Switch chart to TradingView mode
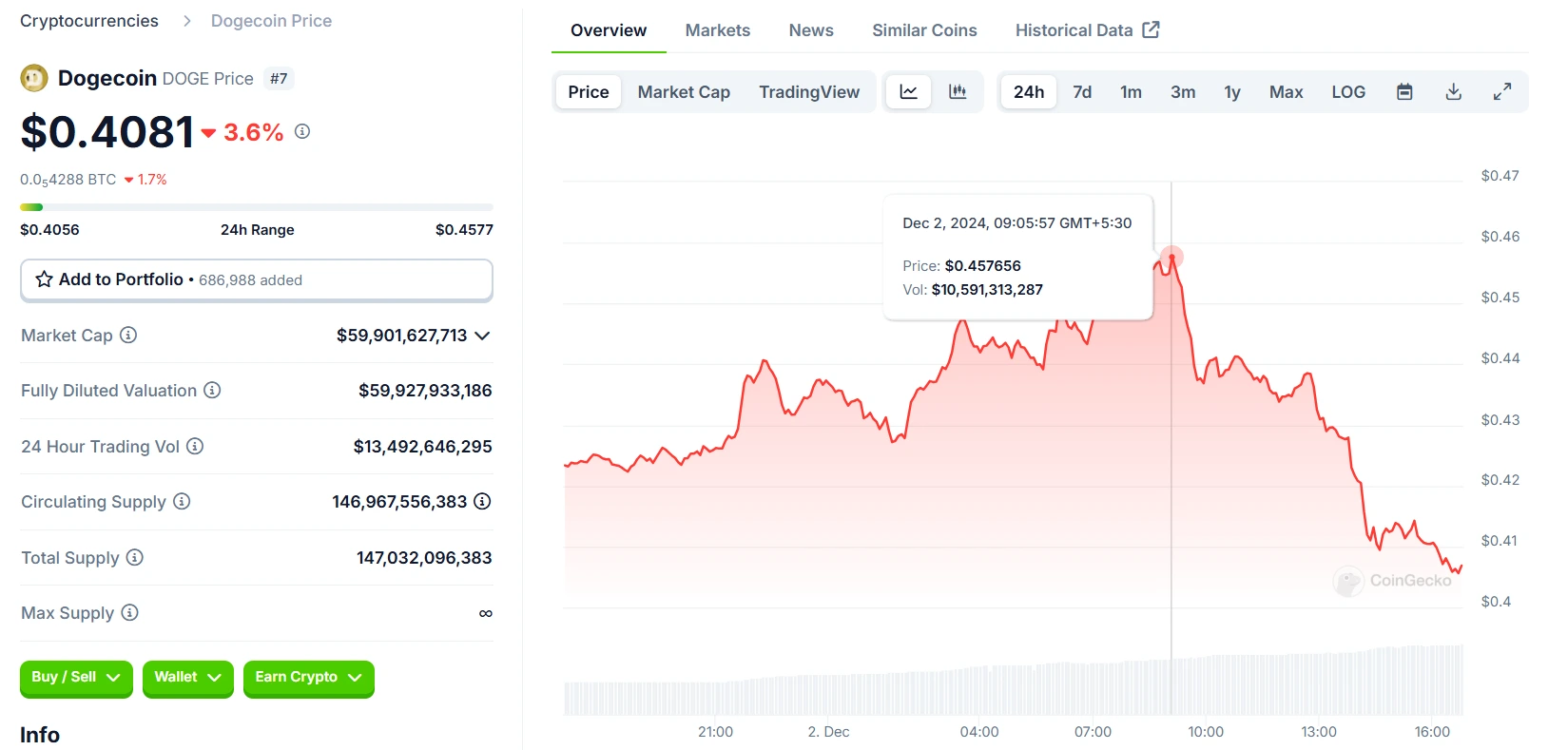 coord(809,92)
